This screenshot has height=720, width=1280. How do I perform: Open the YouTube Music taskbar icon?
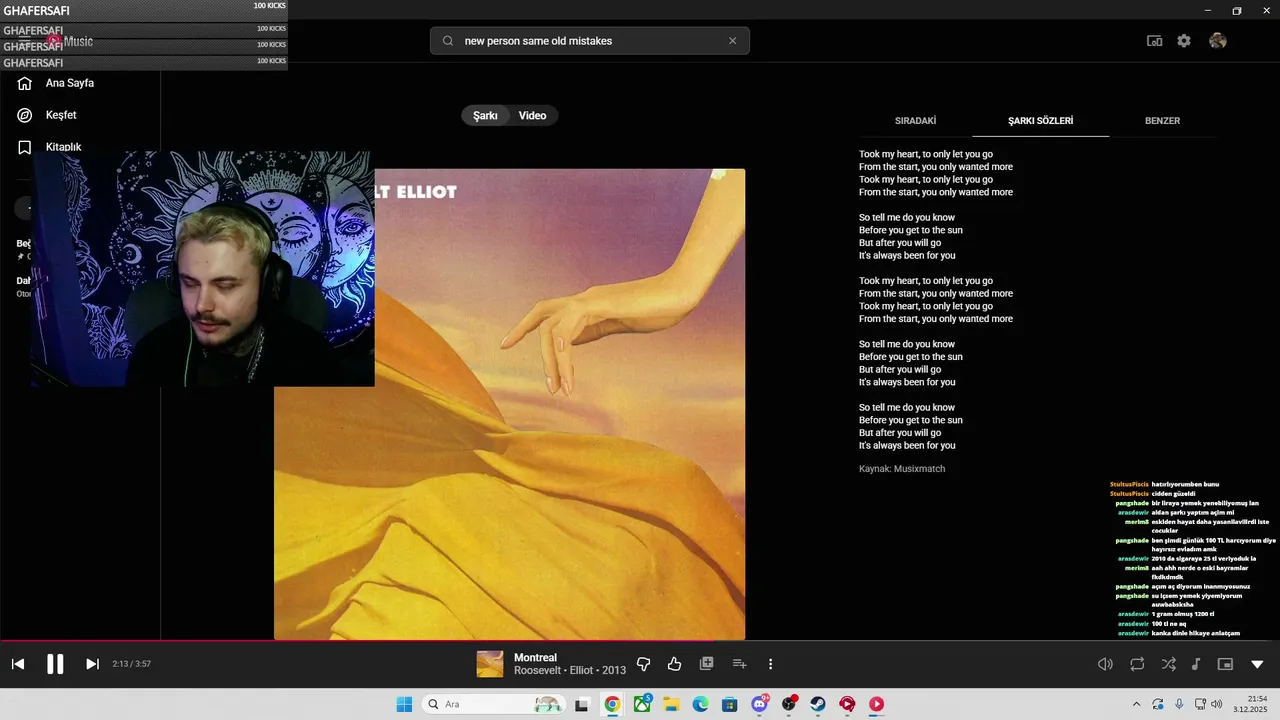point(877,704)
